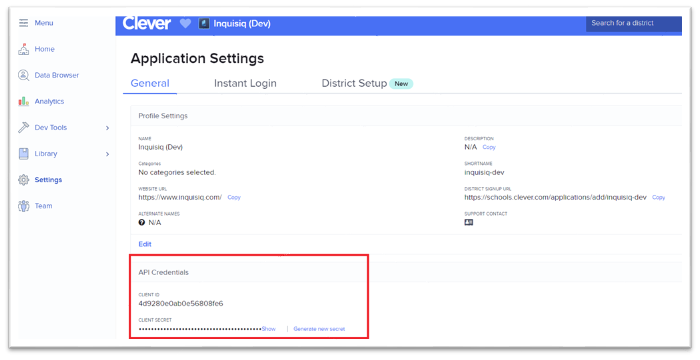Click the Profile Settings heading
The height and width of the screenshot is (360, 700).
pos(163,116)
